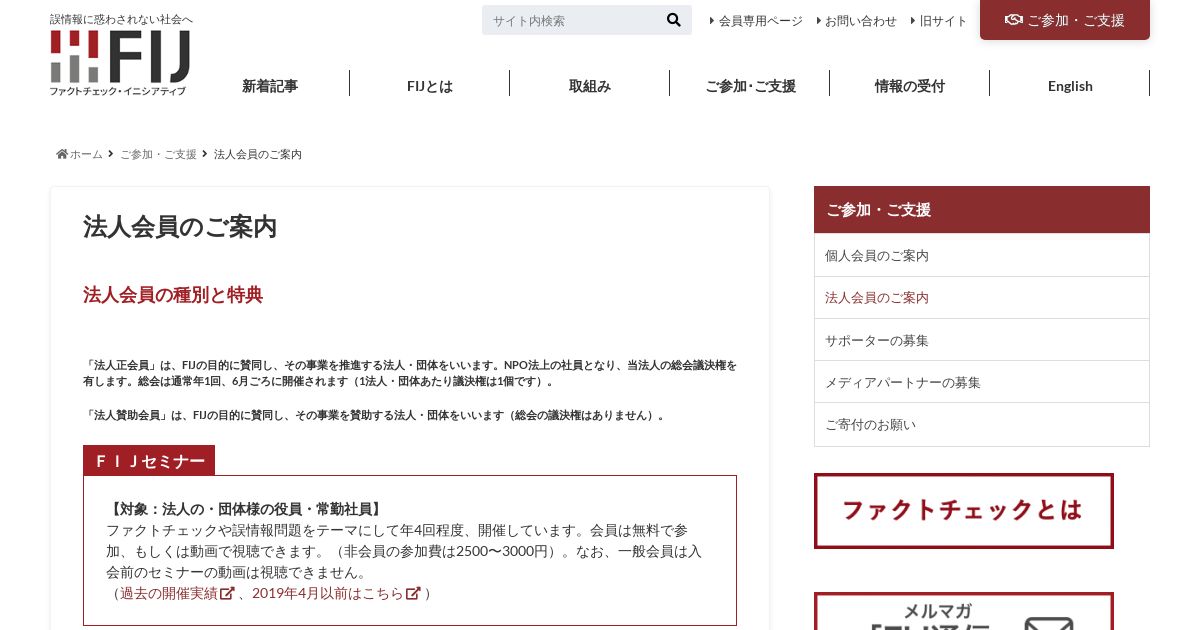Click メルマガ FIJ通信 banner
This screenshot has width=1200, height=630.
coord(964,611)
